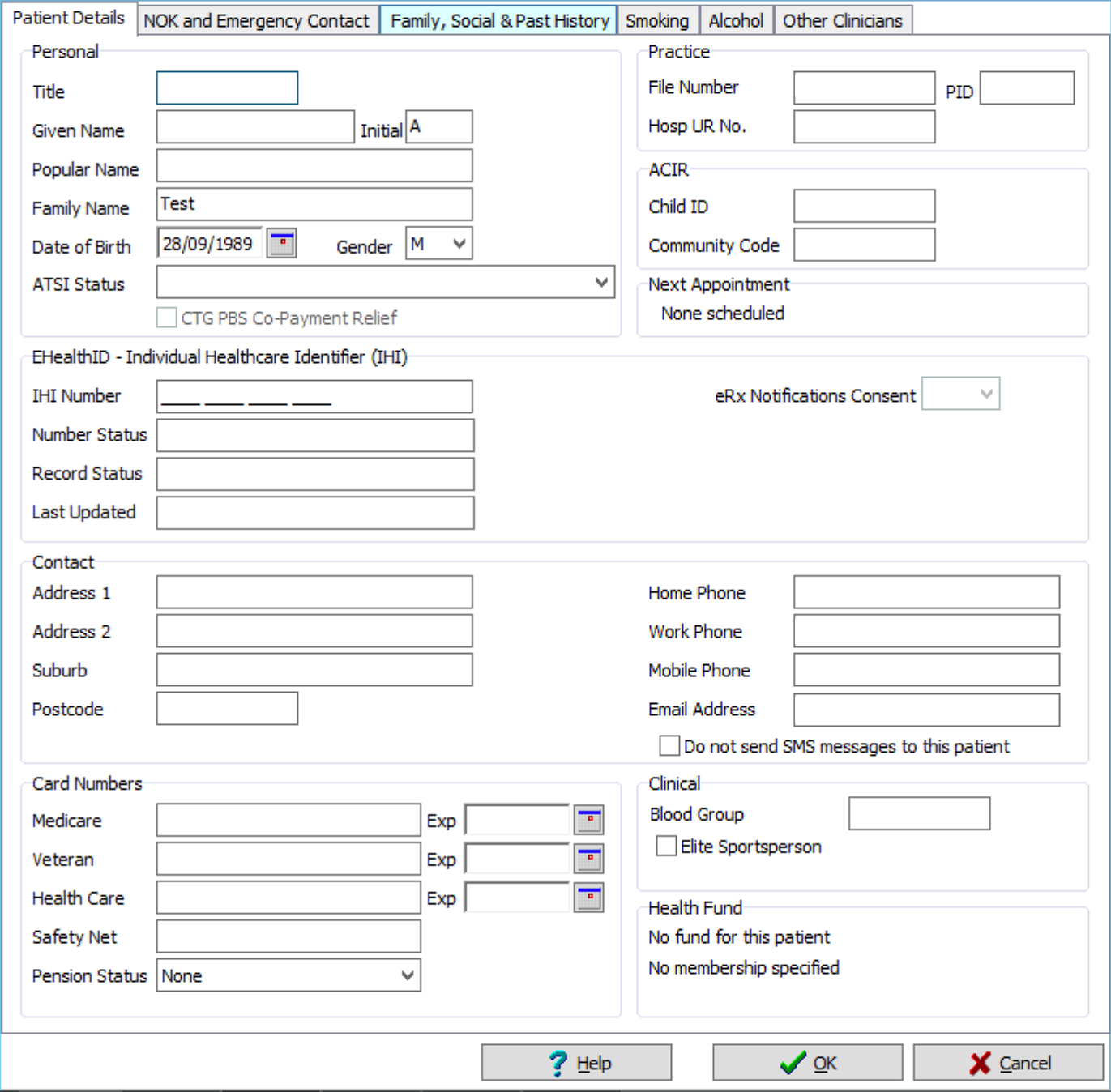Click the OK button to save
Viewport: 1111px width, 1092px height.
[807, 1062]
